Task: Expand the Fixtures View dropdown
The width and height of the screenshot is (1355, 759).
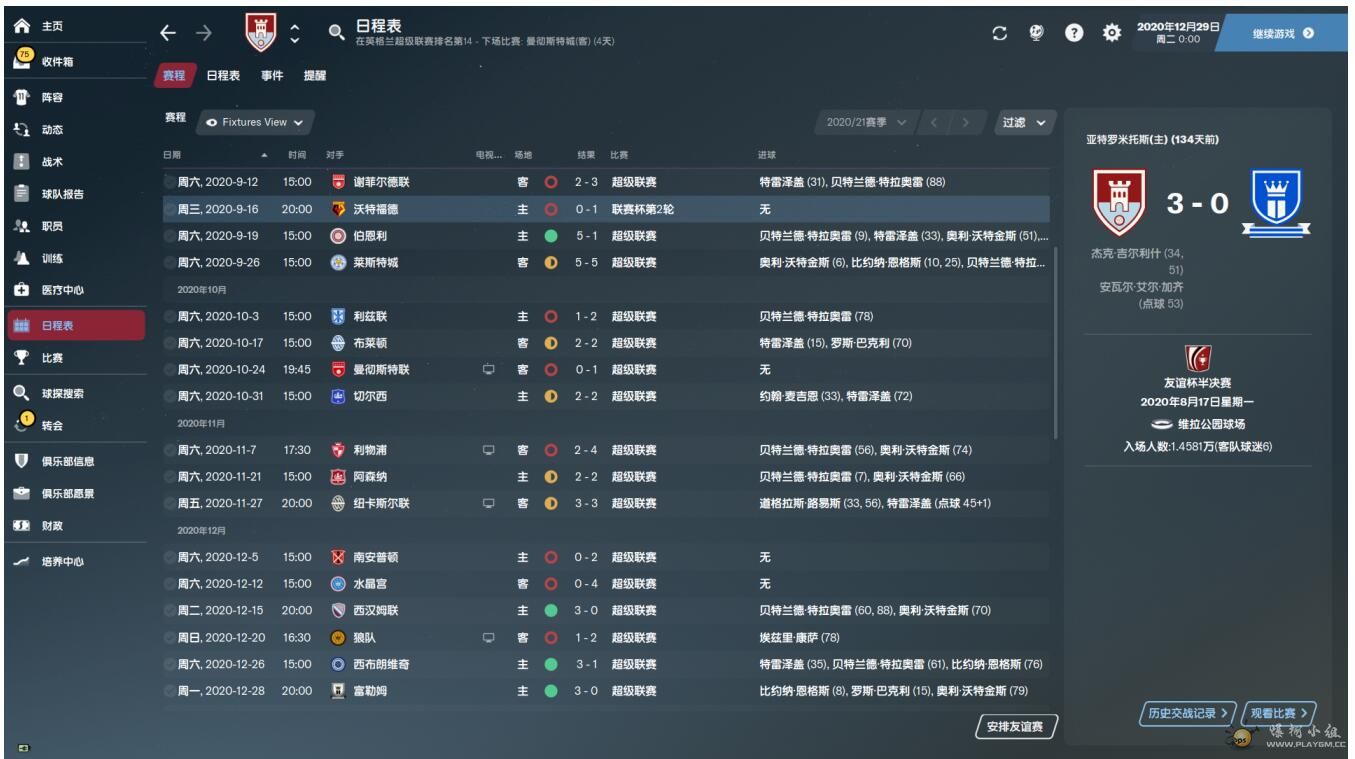Action: click(255, 122)
